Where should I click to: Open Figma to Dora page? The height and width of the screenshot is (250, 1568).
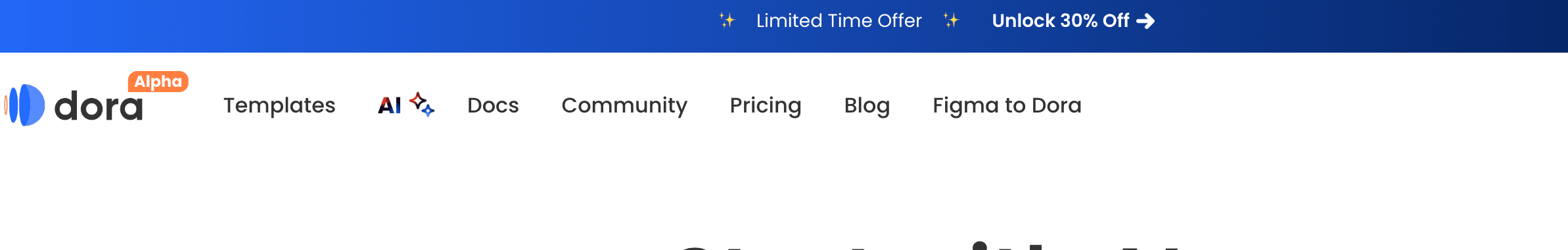tap(1007, 105)
